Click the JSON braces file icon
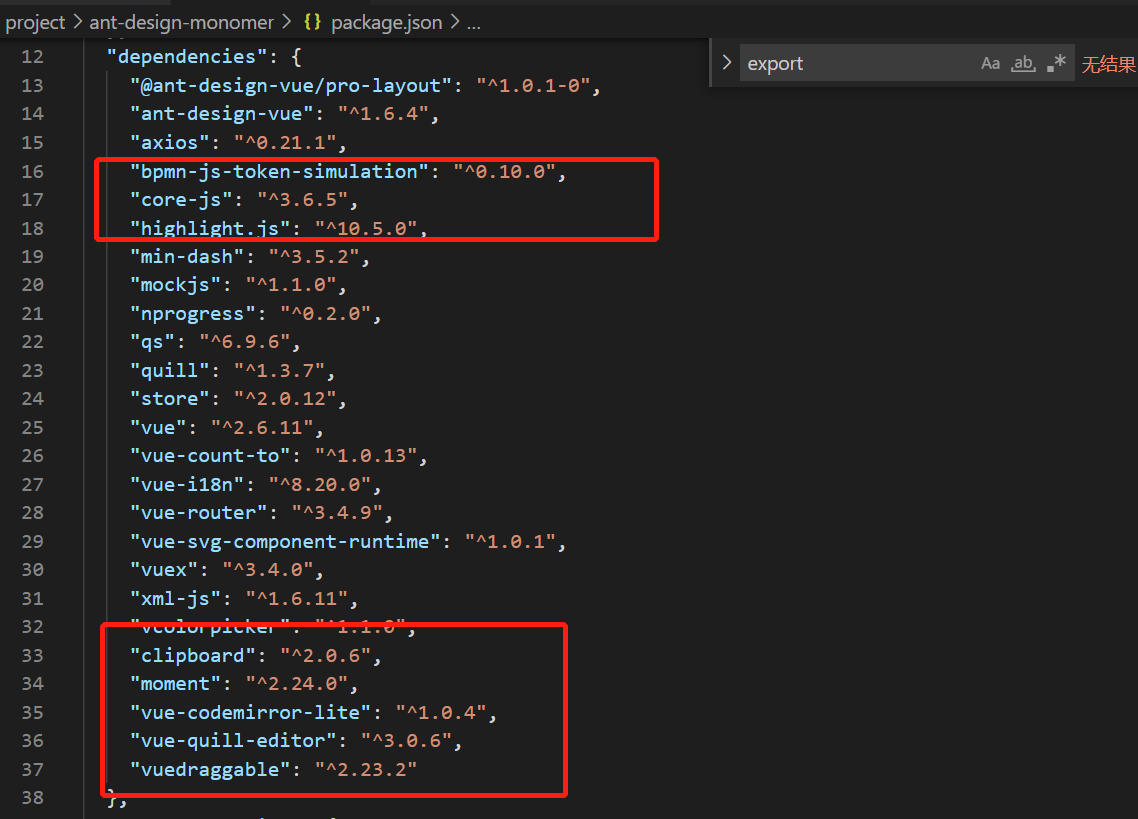 pyautogui.click(x=312, y=22)
